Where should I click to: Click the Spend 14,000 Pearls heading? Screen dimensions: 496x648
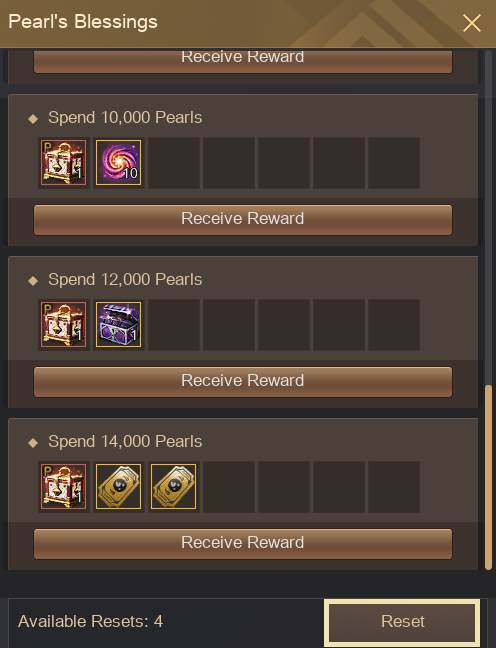[125, 441]
